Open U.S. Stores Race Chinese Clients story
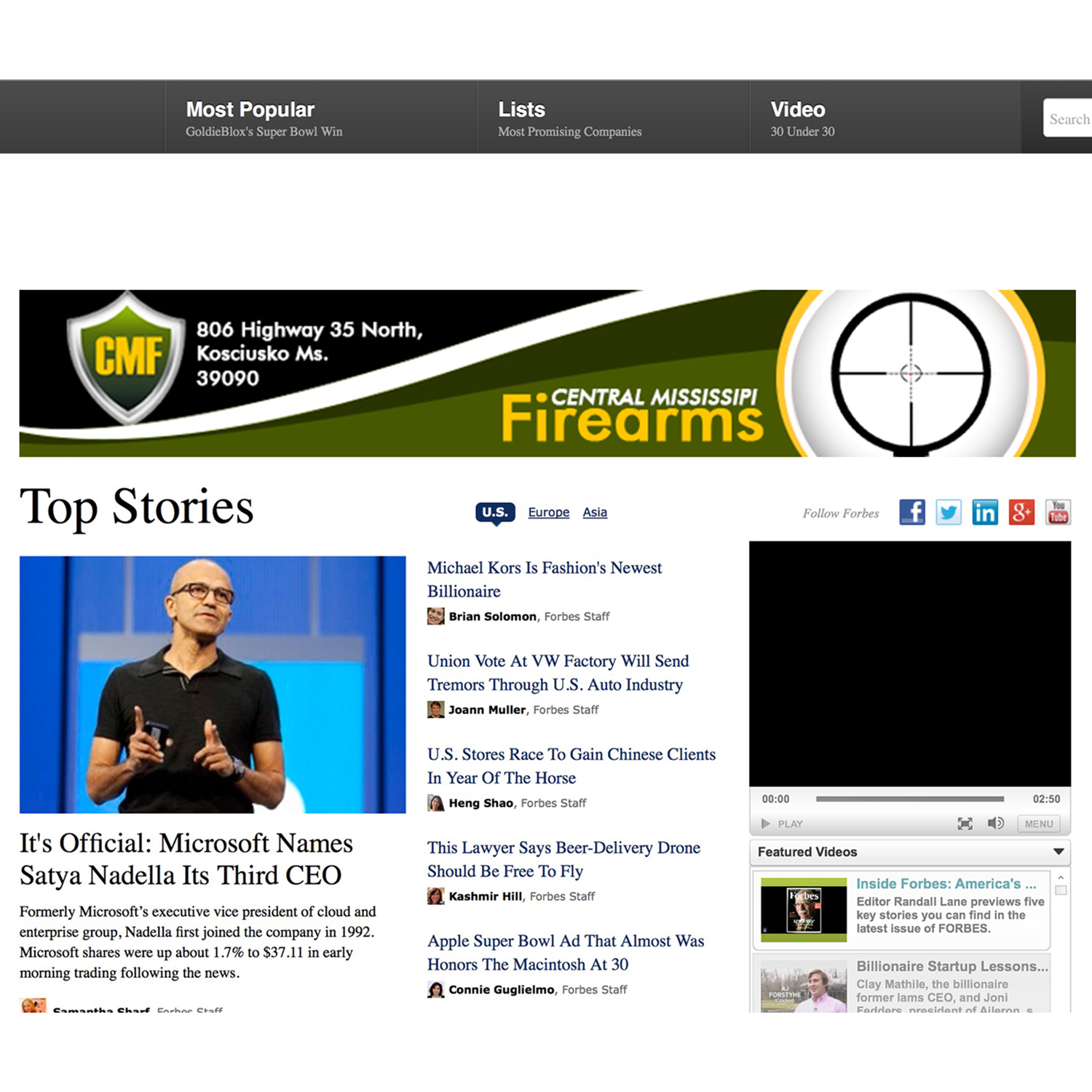This screenshot has width=1092, height=1092. [571, 766]
